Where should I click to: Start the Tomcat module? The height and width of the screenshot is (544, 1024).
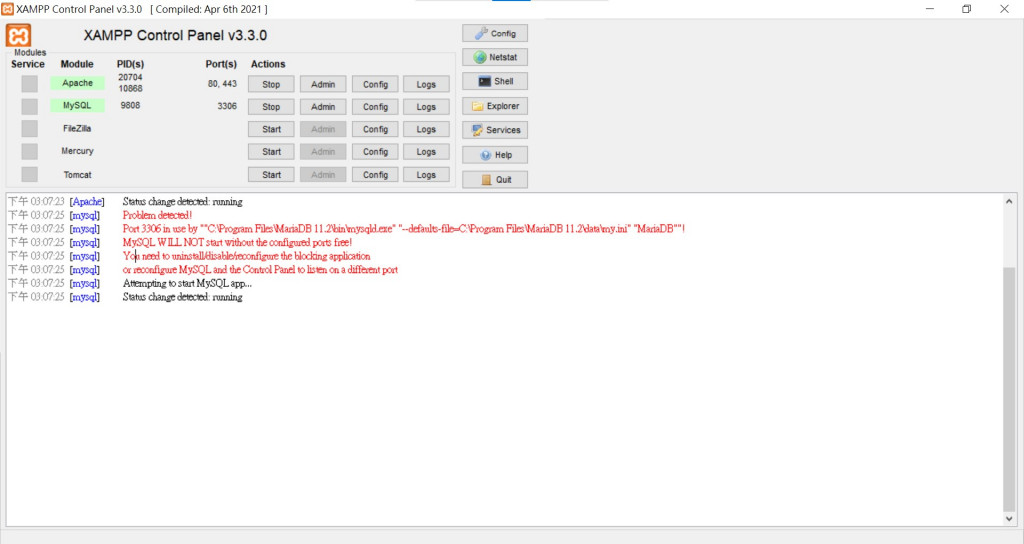click(271, 174)
